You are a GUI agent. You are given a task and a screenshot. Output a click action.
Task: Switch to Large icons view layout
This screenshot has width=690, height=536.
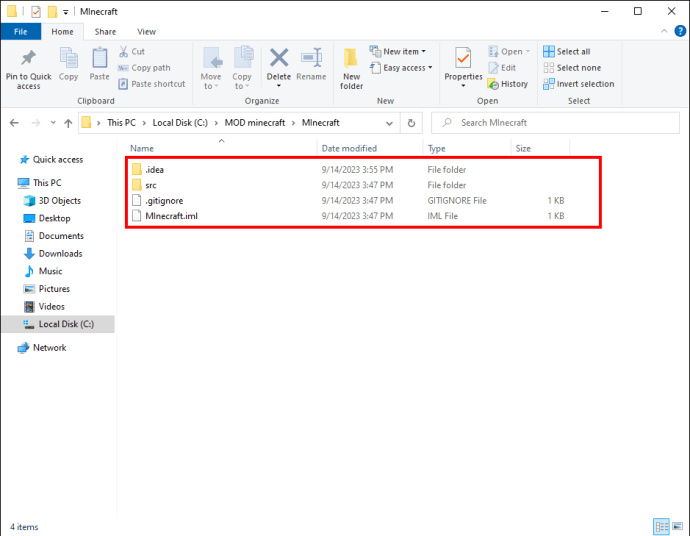[x=678, y=526]
